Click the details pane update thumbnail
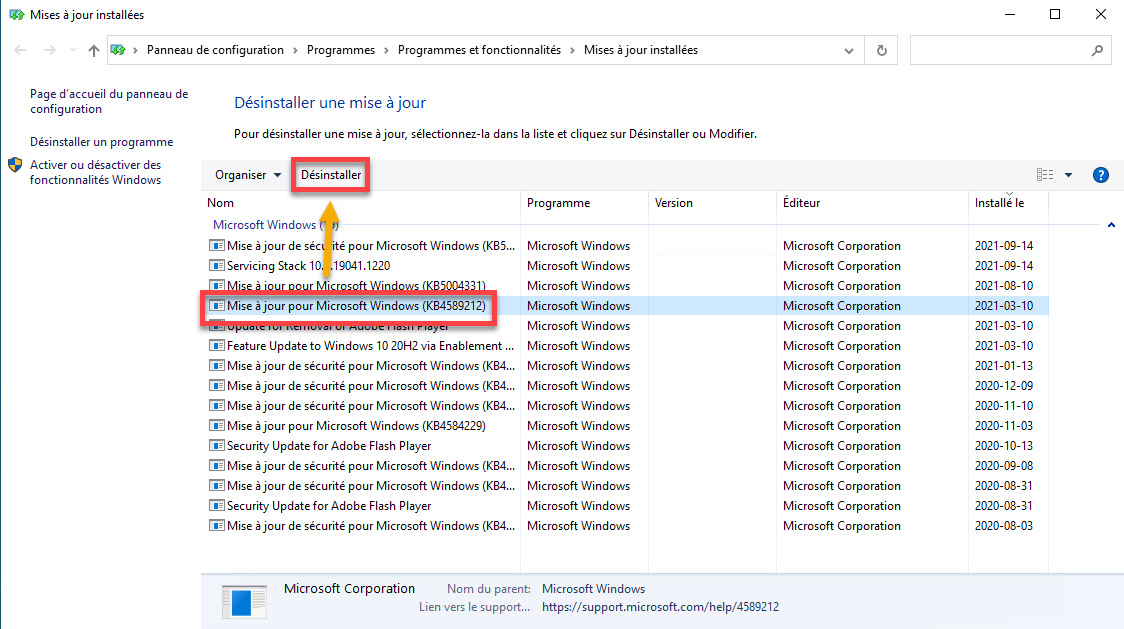Image resolution: width=1124 pixels, height=629 pixels. click(244, 602)
